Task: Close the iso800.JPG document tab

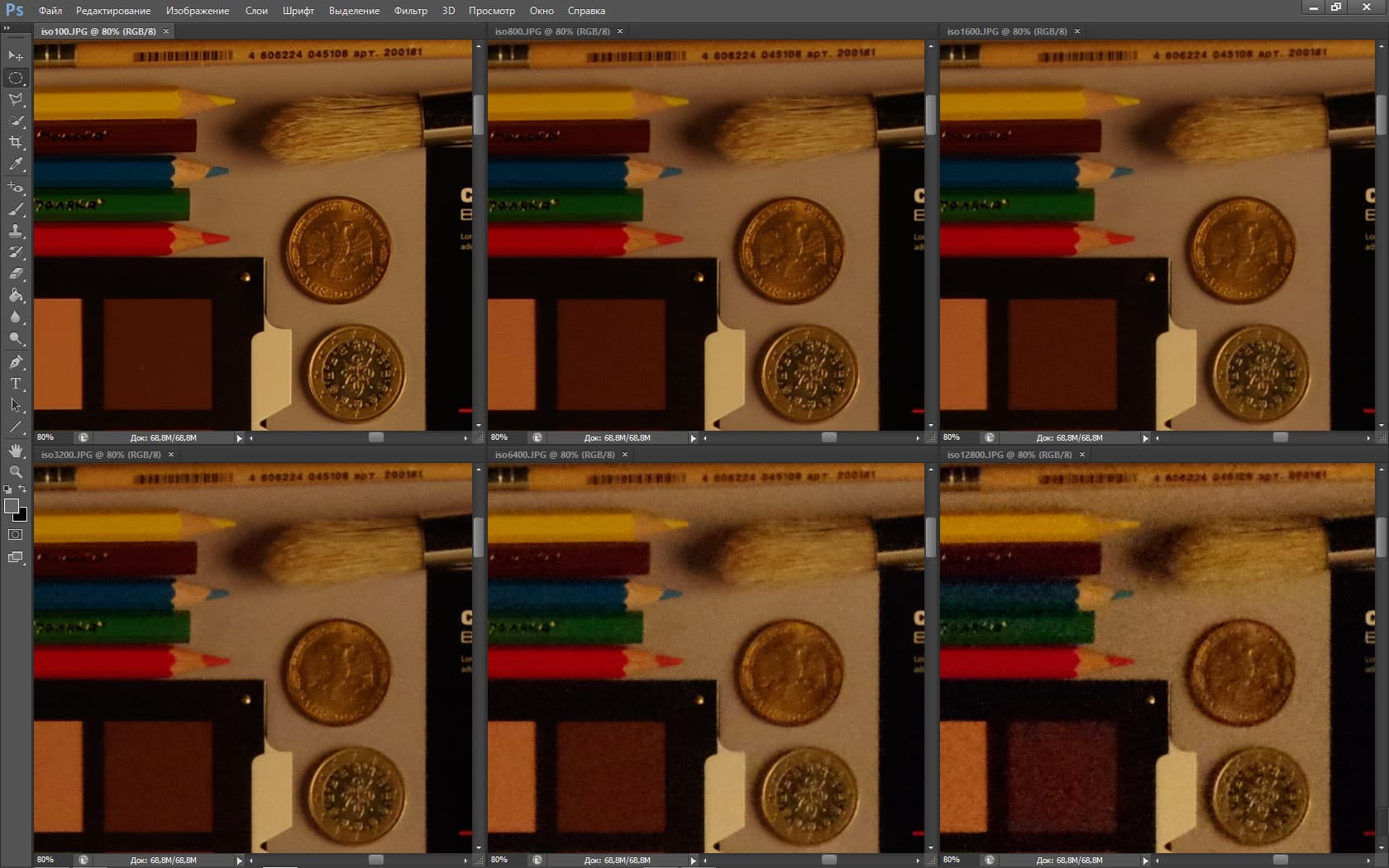Action: point(620,31)
